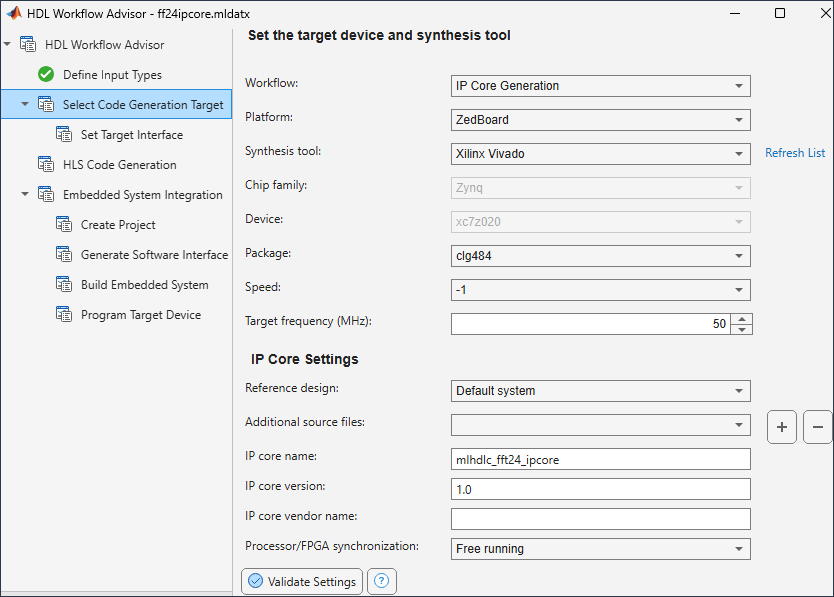This screenshot has height=597, width=834.
Task: Click the green check icon beside Define Input Types
Action: [x=46, y=74]
